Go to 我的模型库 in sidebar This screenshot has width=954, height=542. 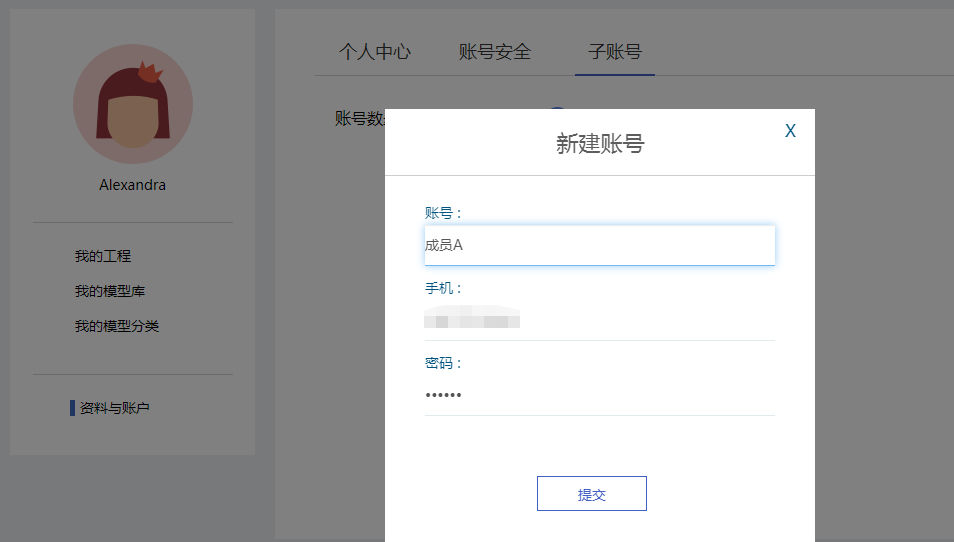(110, 291)
